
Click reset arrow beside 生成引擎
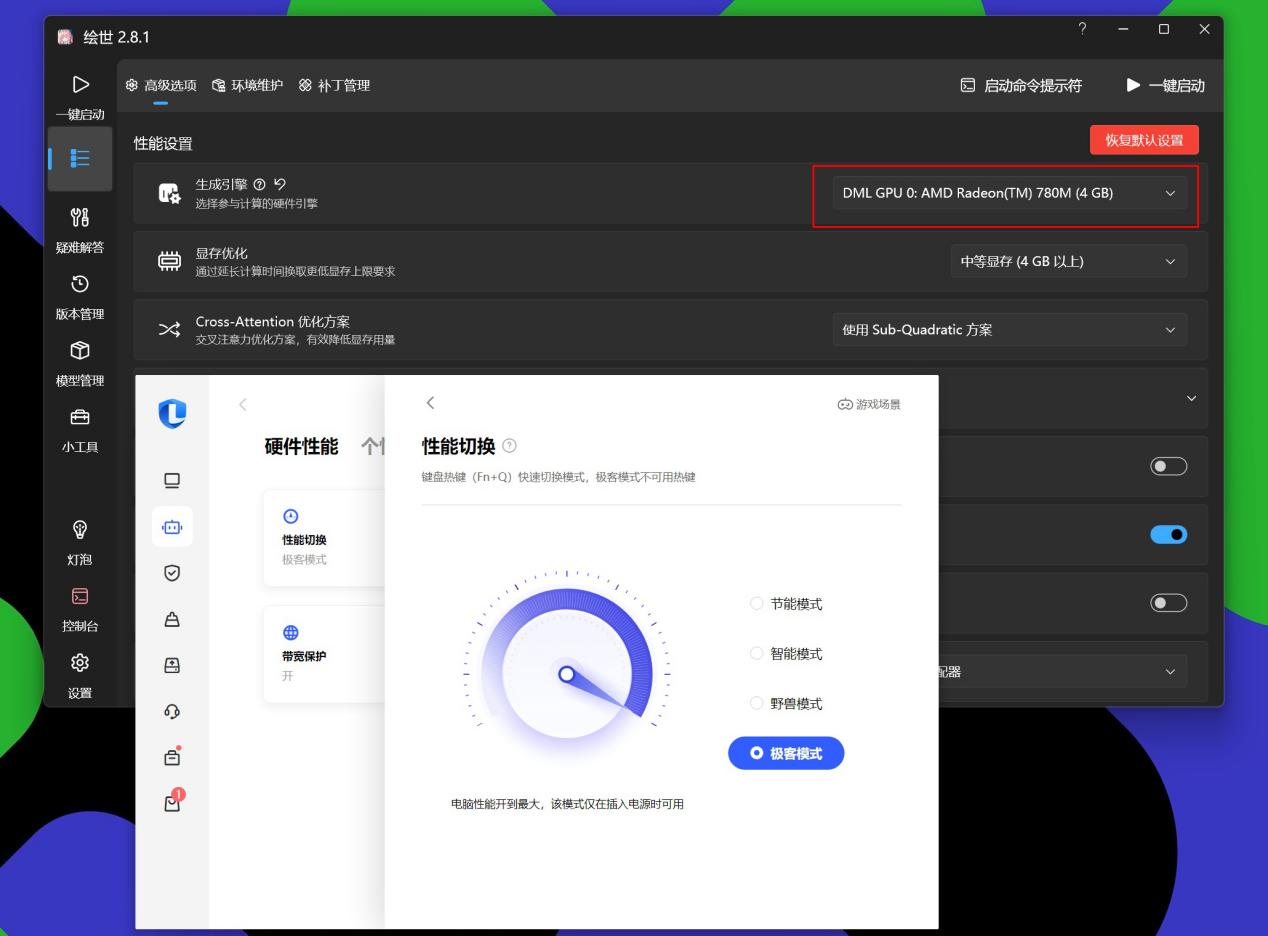pos(280,184)
